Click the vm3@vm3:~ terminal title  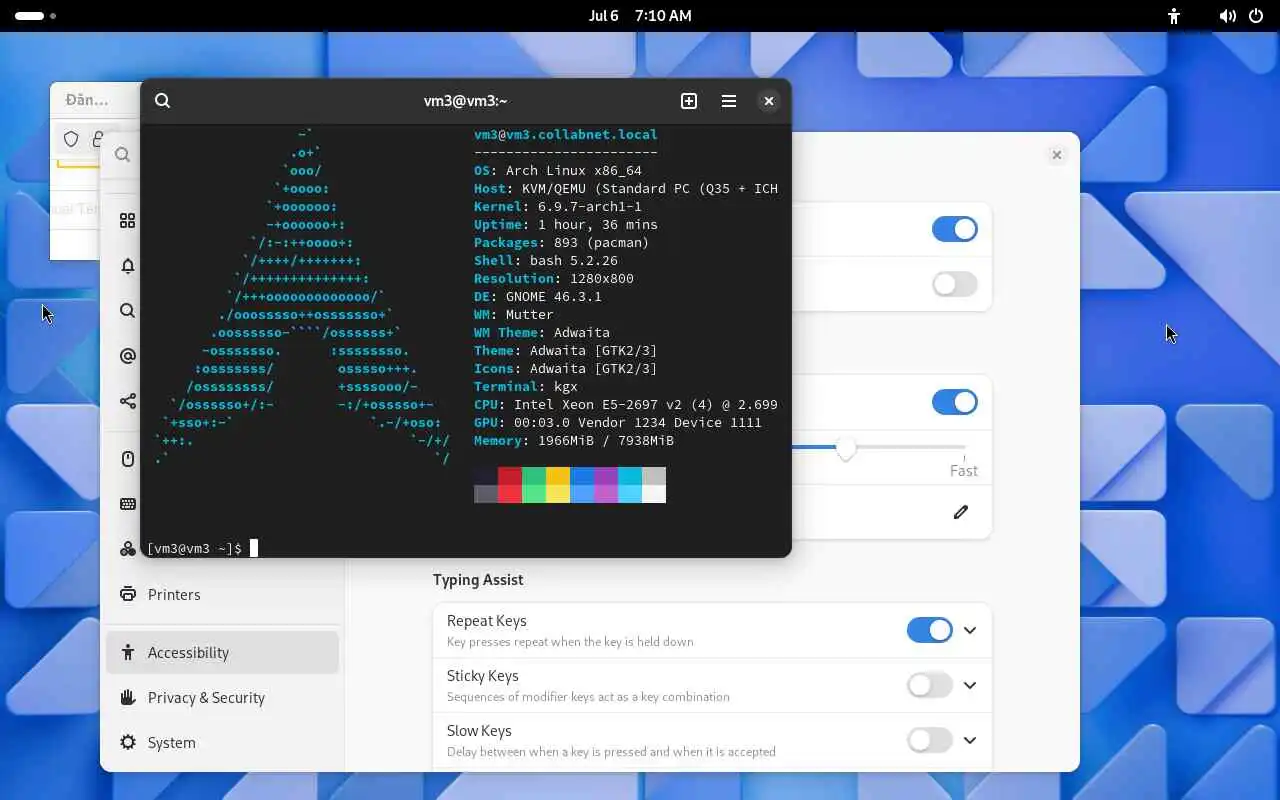pos(465,101)
